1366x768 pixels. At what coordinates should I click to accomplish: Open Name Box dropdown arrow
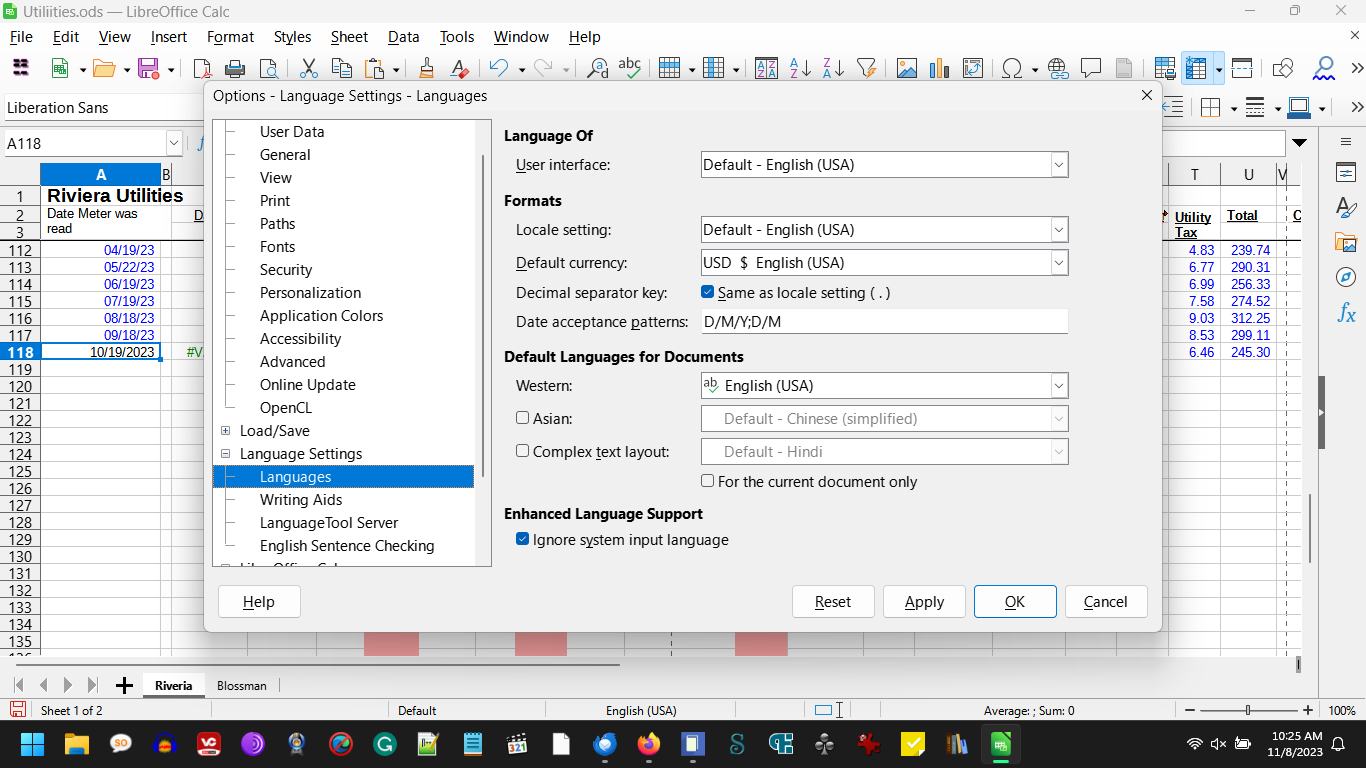173,143
